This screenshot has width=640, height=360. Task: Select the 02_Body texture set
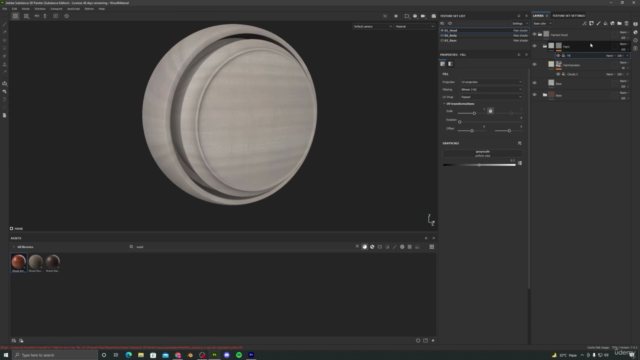484,36
